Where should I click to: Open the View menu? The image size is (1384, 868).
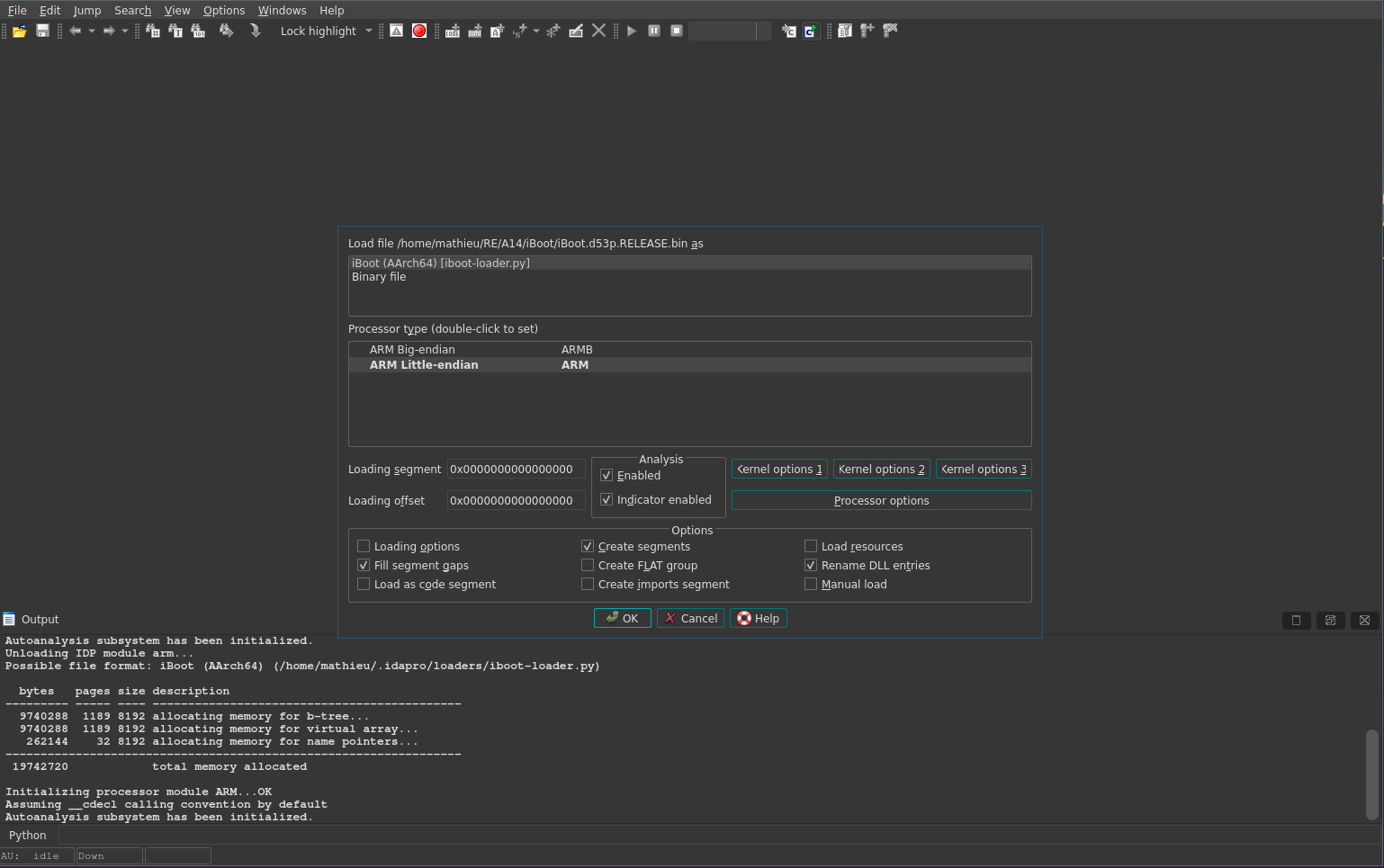click(x=177, y=10)
